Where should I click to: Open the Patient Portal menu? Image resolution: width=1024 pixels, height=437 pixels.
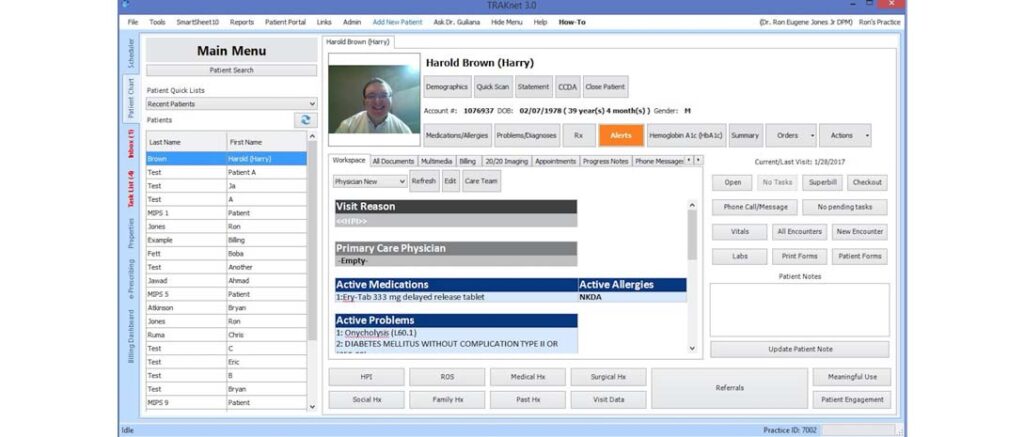tap(285, 22)
